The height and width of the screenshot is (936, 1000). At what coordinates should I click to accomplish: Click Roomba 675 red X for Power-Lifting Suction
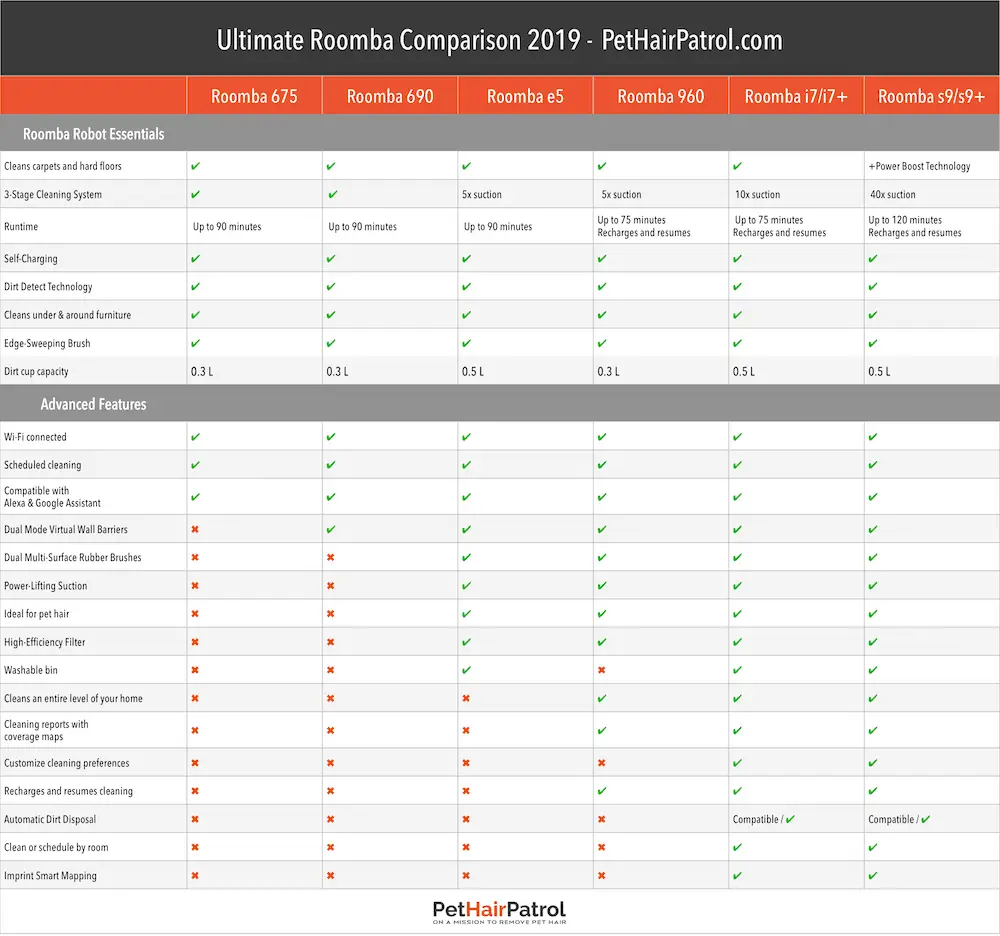tap(195, 585)
